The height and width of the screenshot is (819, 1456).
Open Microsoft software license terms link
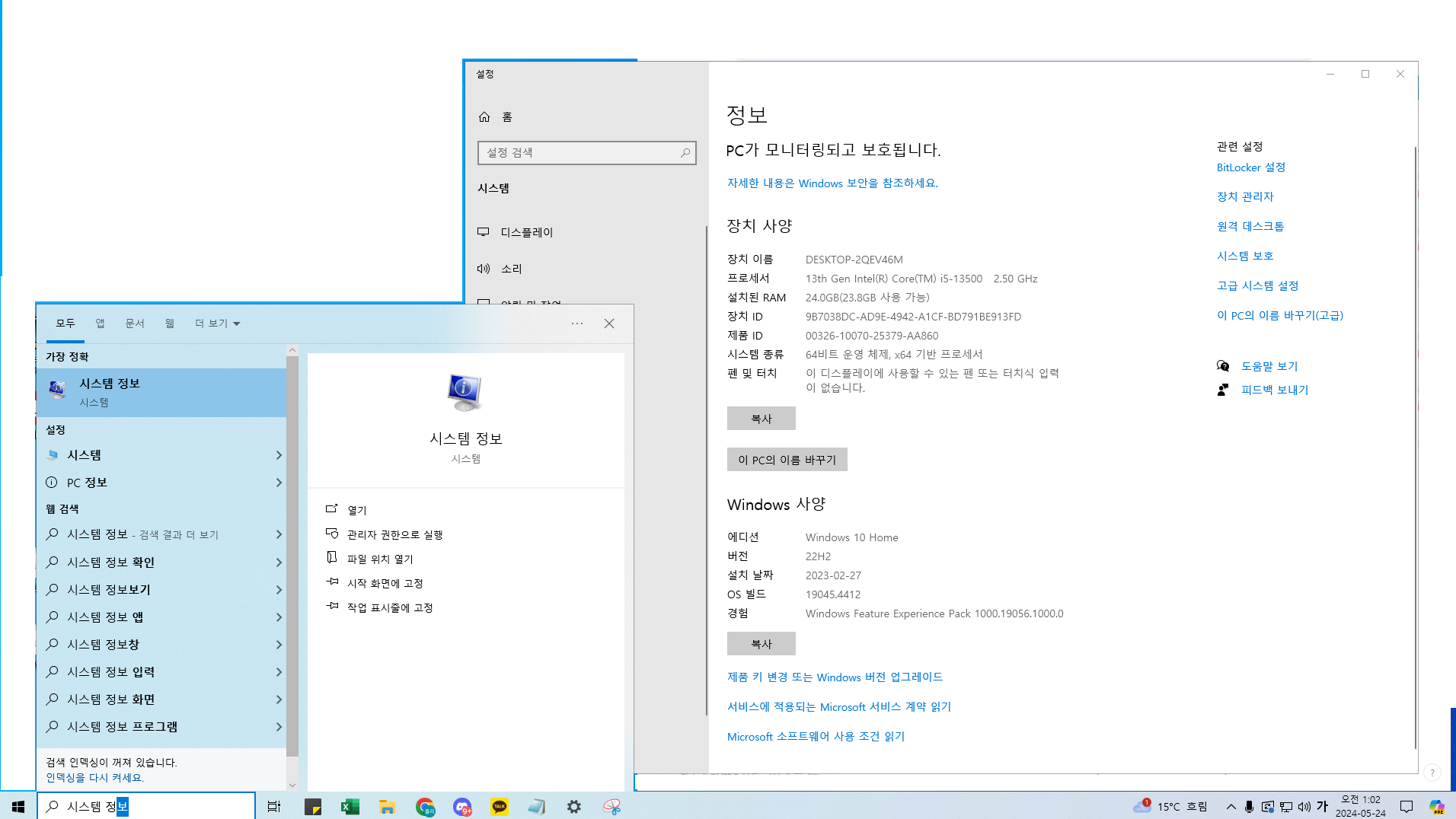click(x=816, y=736)
